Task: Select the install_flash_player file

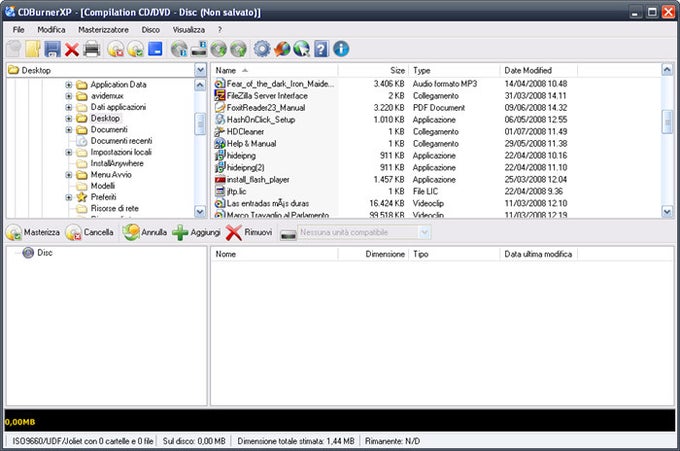Action: point(258,180)
